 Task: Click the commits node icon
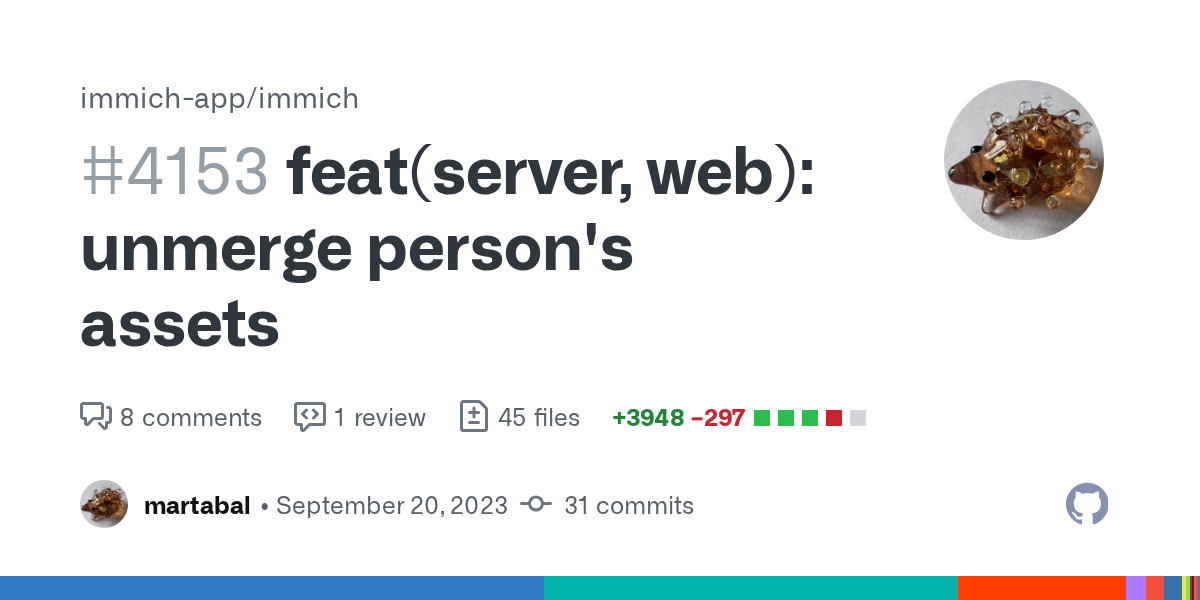536,505
